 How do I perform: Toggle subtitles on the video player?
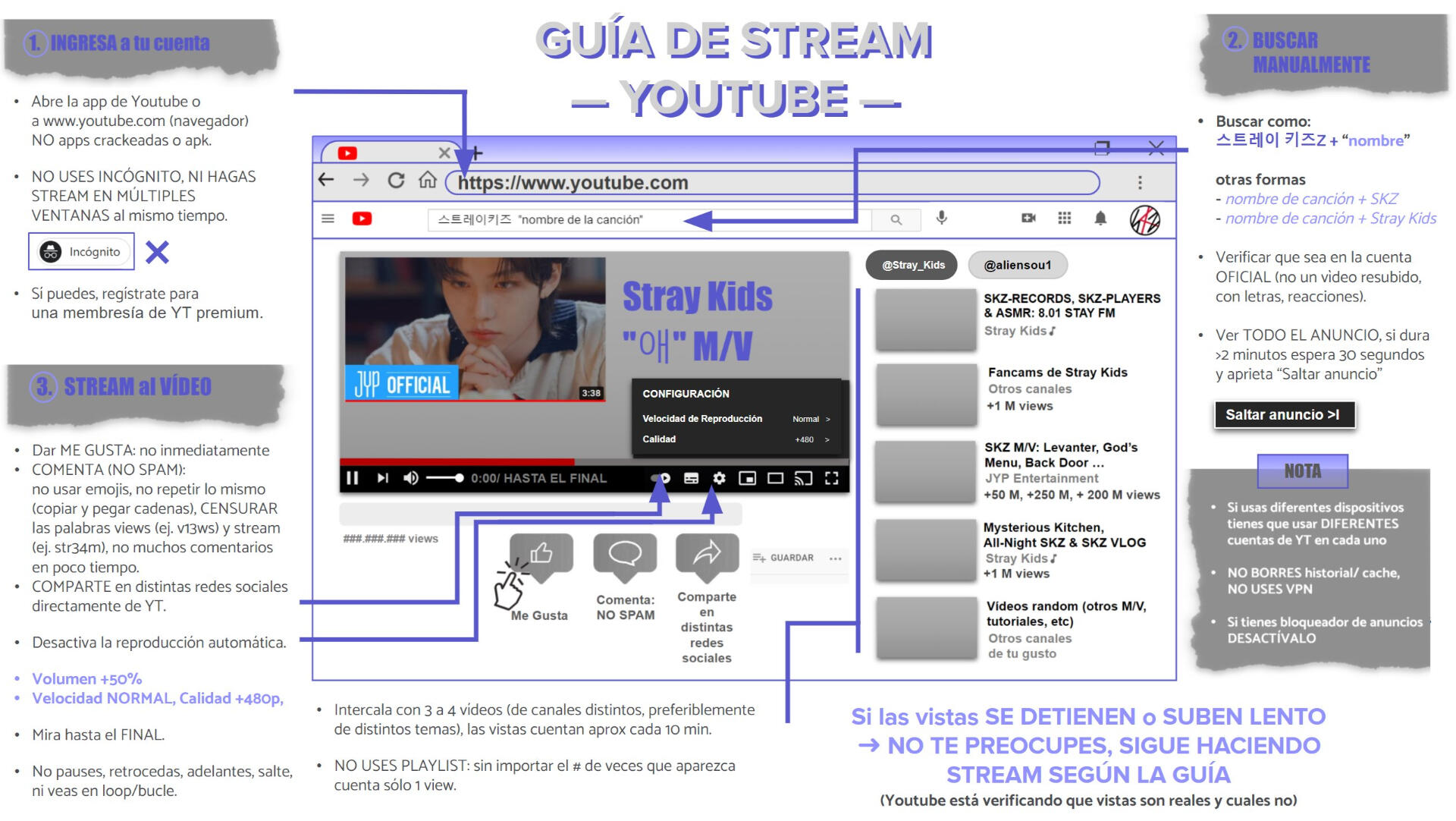691,478
